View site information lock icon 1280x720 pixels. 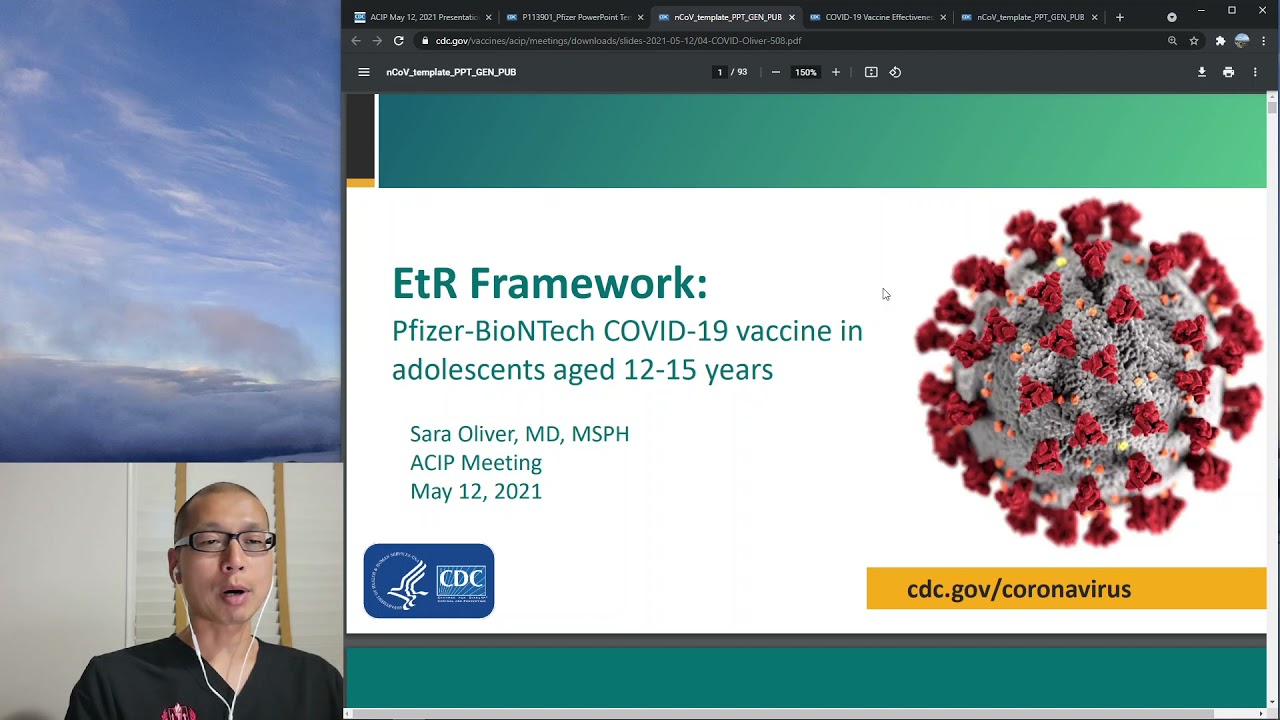(425, 41)
